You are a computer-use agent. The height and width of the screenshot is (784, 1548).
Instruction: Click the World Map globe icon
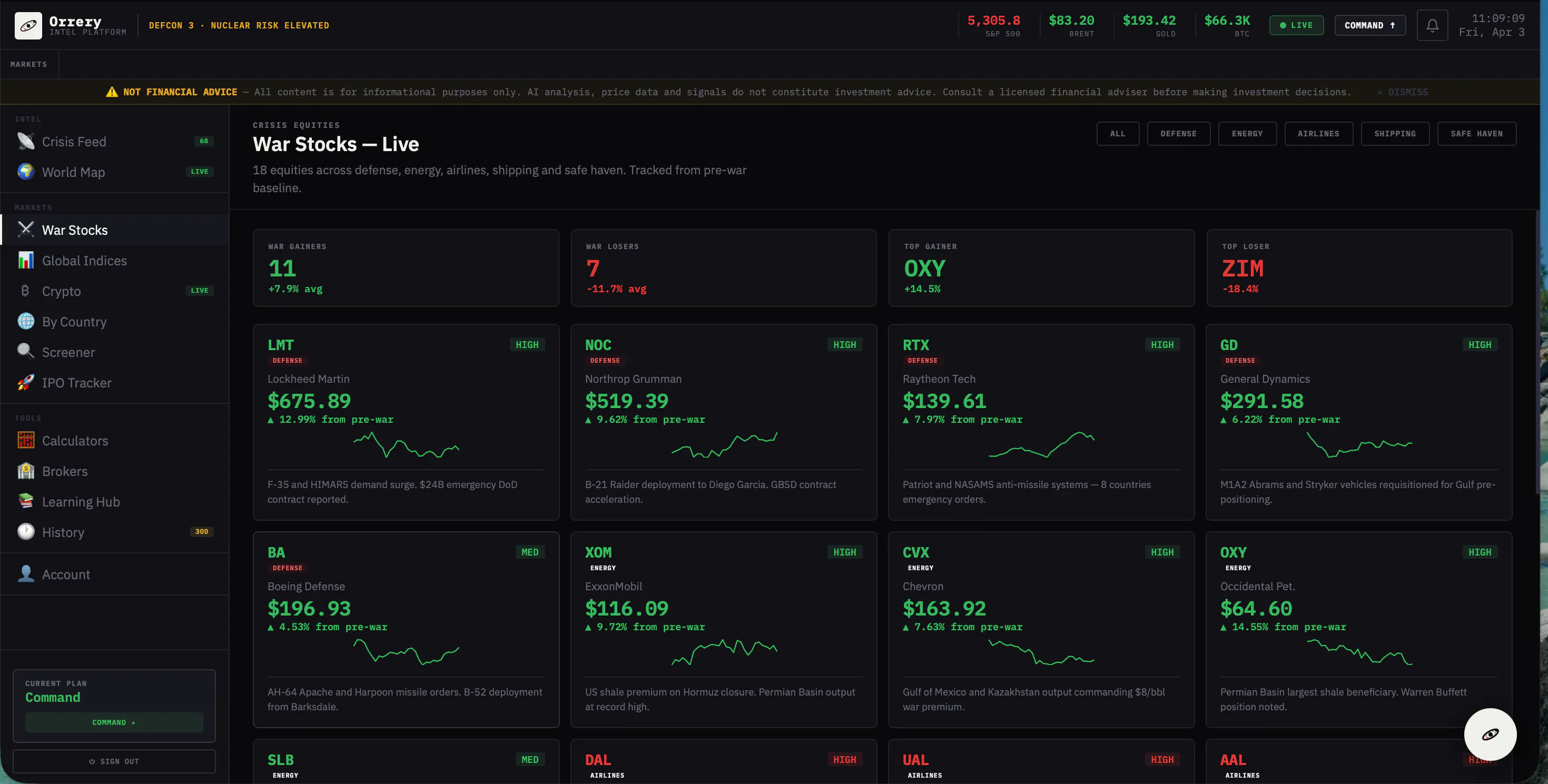pos(26,172)
